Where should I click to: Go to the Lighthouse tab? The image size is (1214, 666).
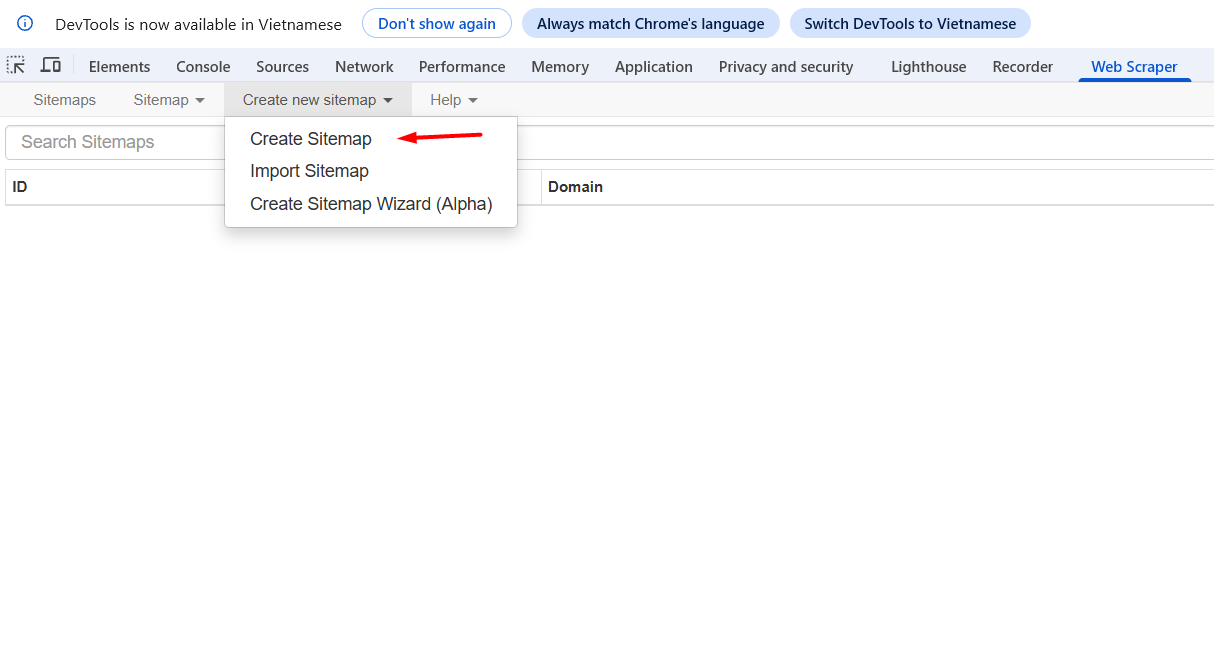928,67
